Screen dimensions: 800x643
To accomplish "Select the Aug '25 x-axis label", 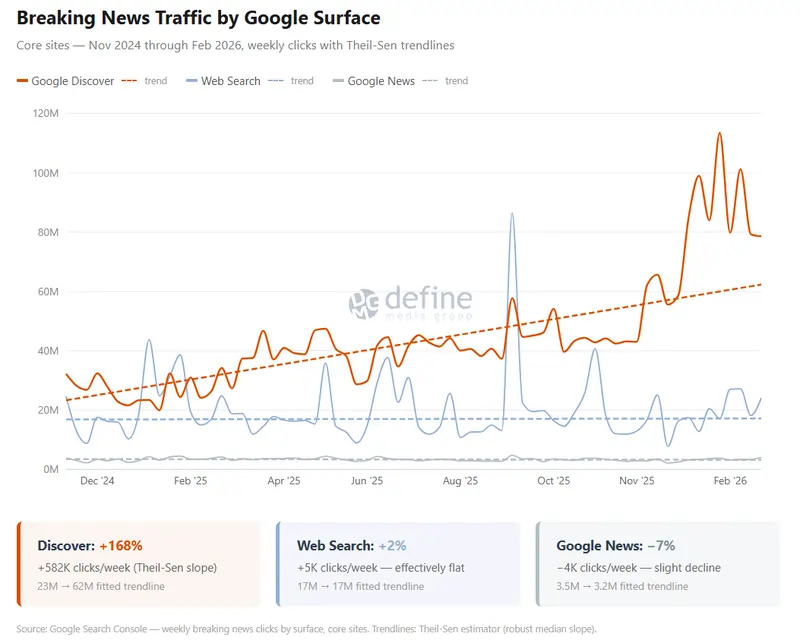I will coord(460,481).
